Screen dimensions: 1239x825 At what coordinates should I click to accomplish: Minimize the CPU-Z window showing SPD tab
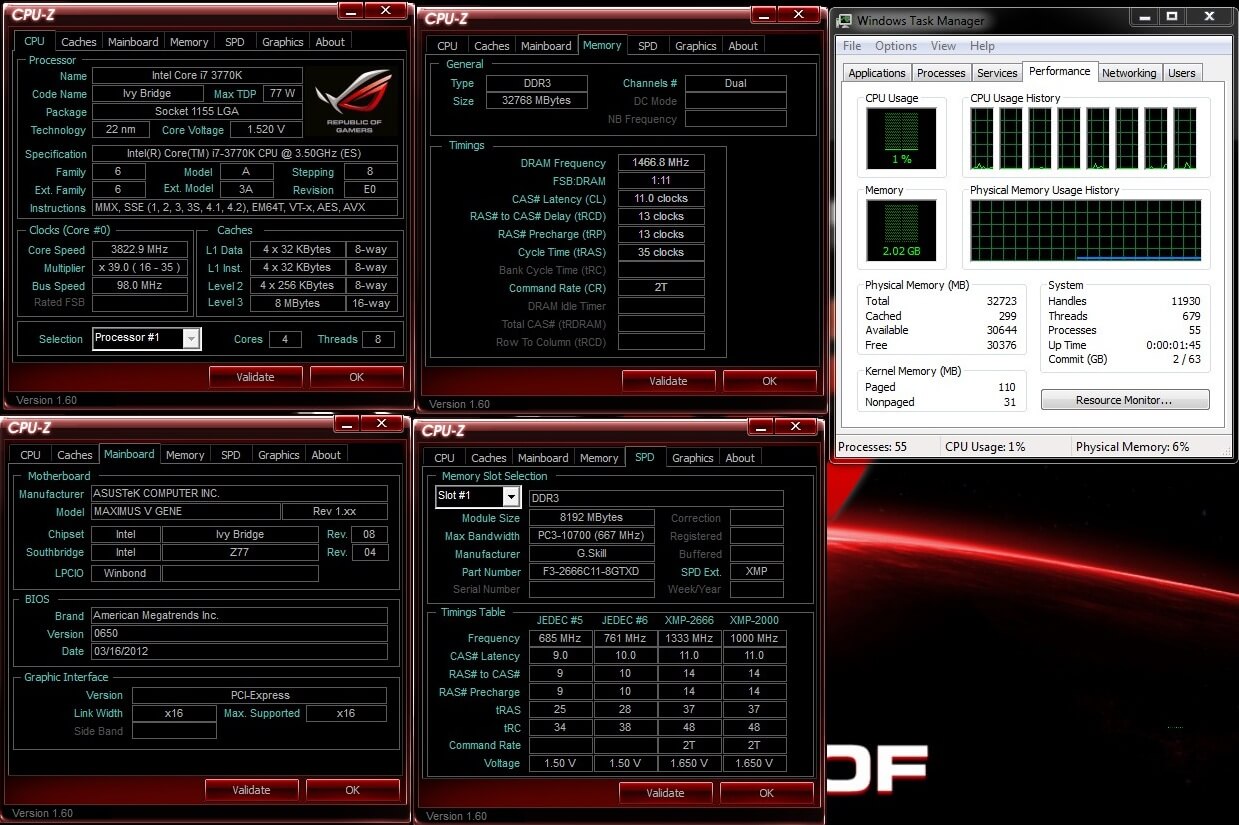(763, 427)
